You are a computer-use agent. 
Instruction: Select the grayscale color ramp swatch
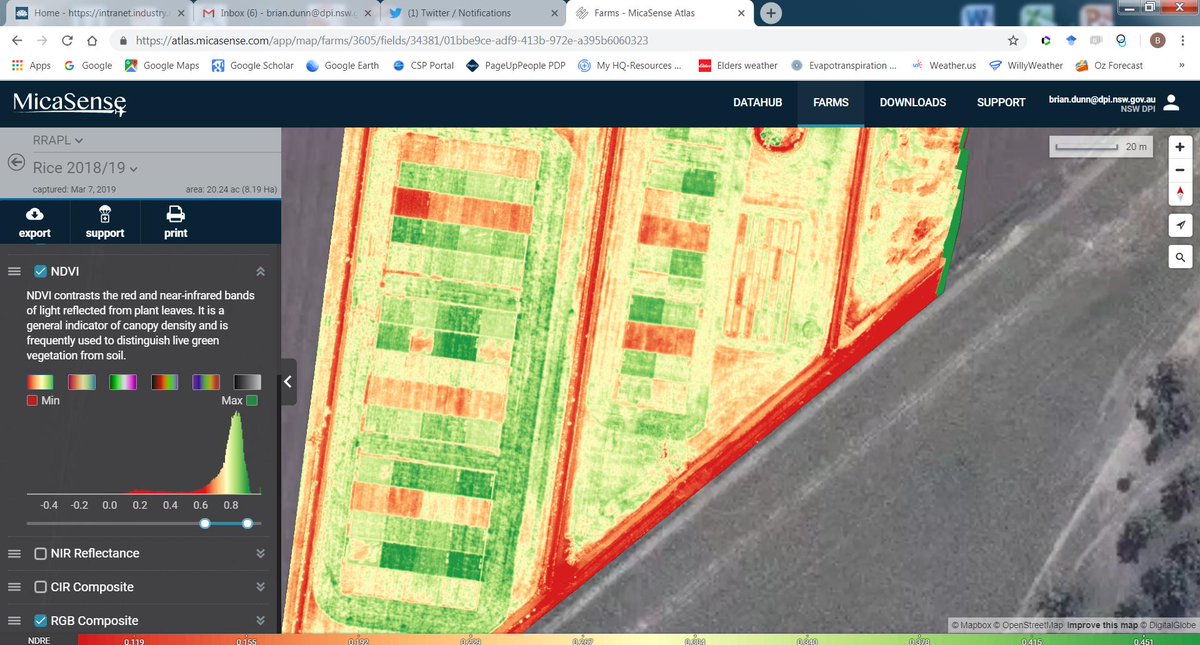click(245, 381)
